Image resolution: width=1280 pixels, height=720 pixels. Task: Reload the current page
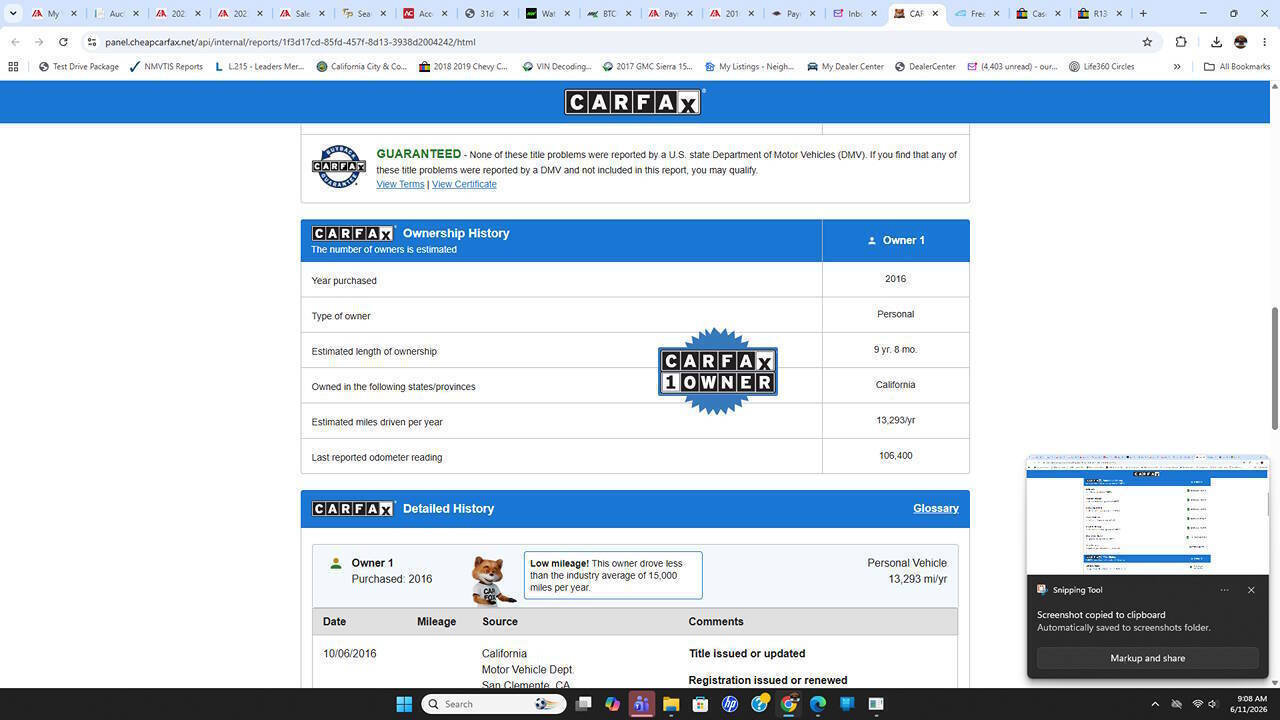pyautogui.click(x=63, y=42)
